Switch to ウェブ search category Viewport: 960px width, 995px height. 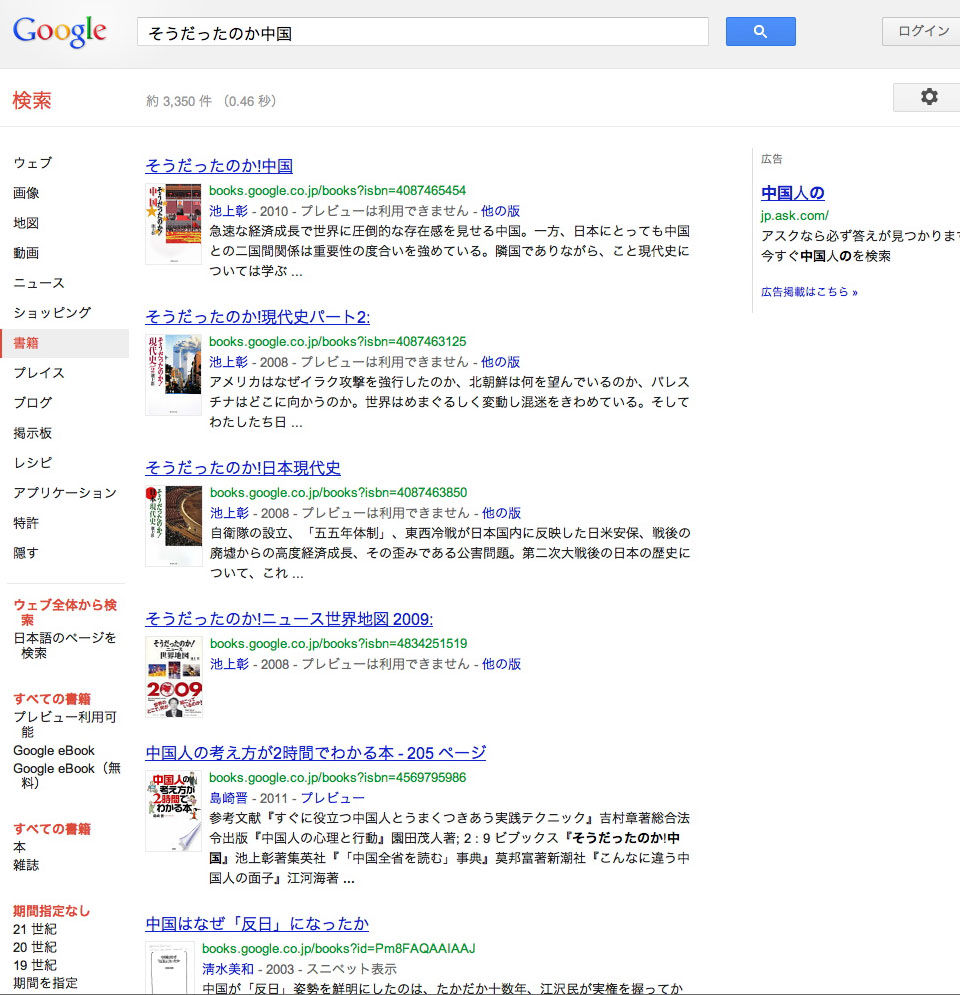click(x=32, y=163)
